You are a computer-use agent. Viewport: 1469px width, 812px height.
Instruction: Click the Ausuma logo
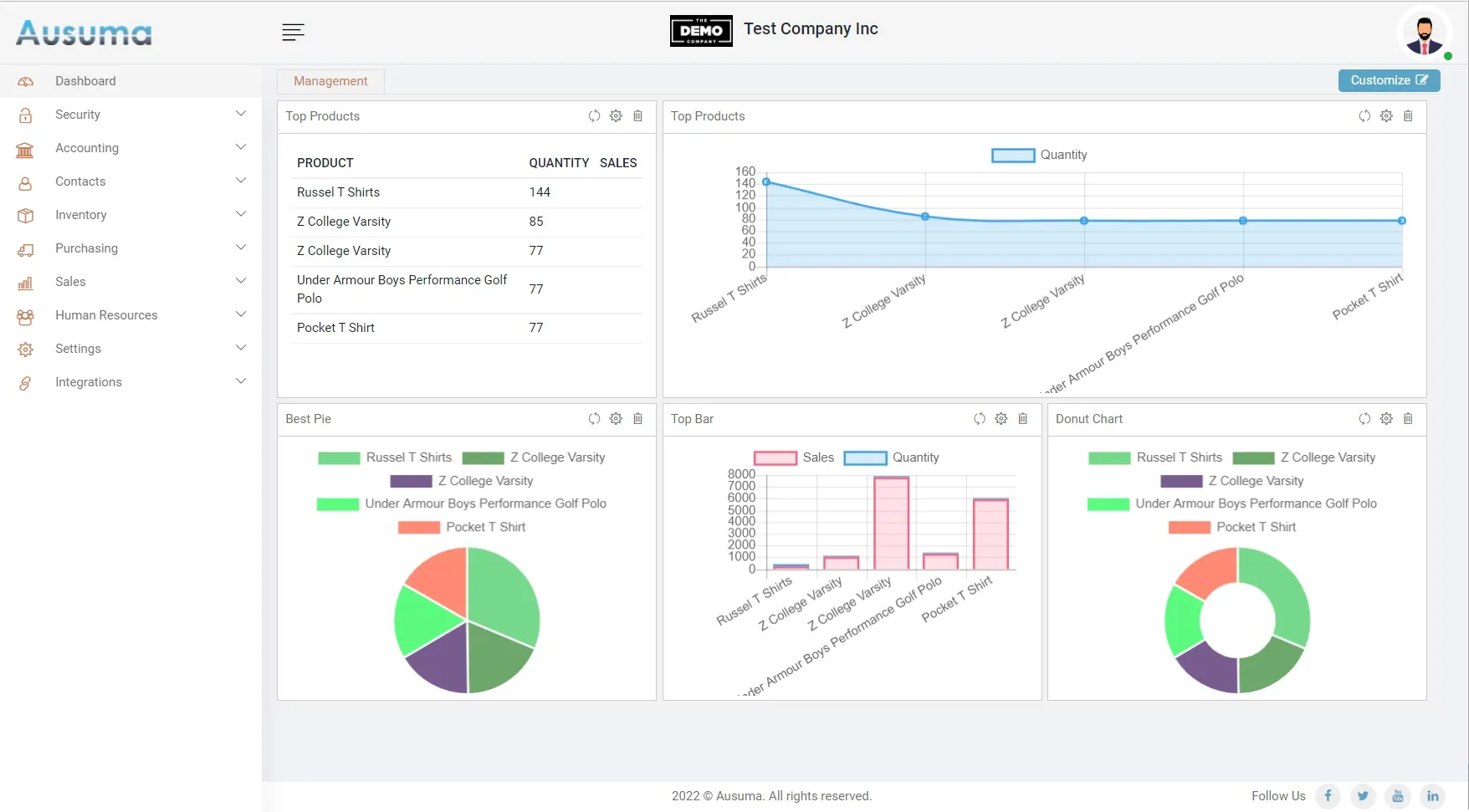[84, 33]
